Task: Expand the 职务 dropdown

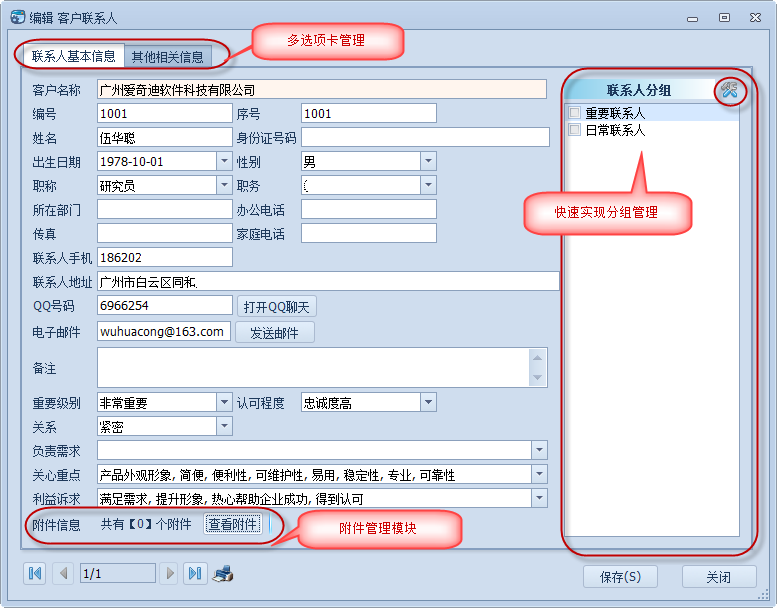Action: pos(429,185)
